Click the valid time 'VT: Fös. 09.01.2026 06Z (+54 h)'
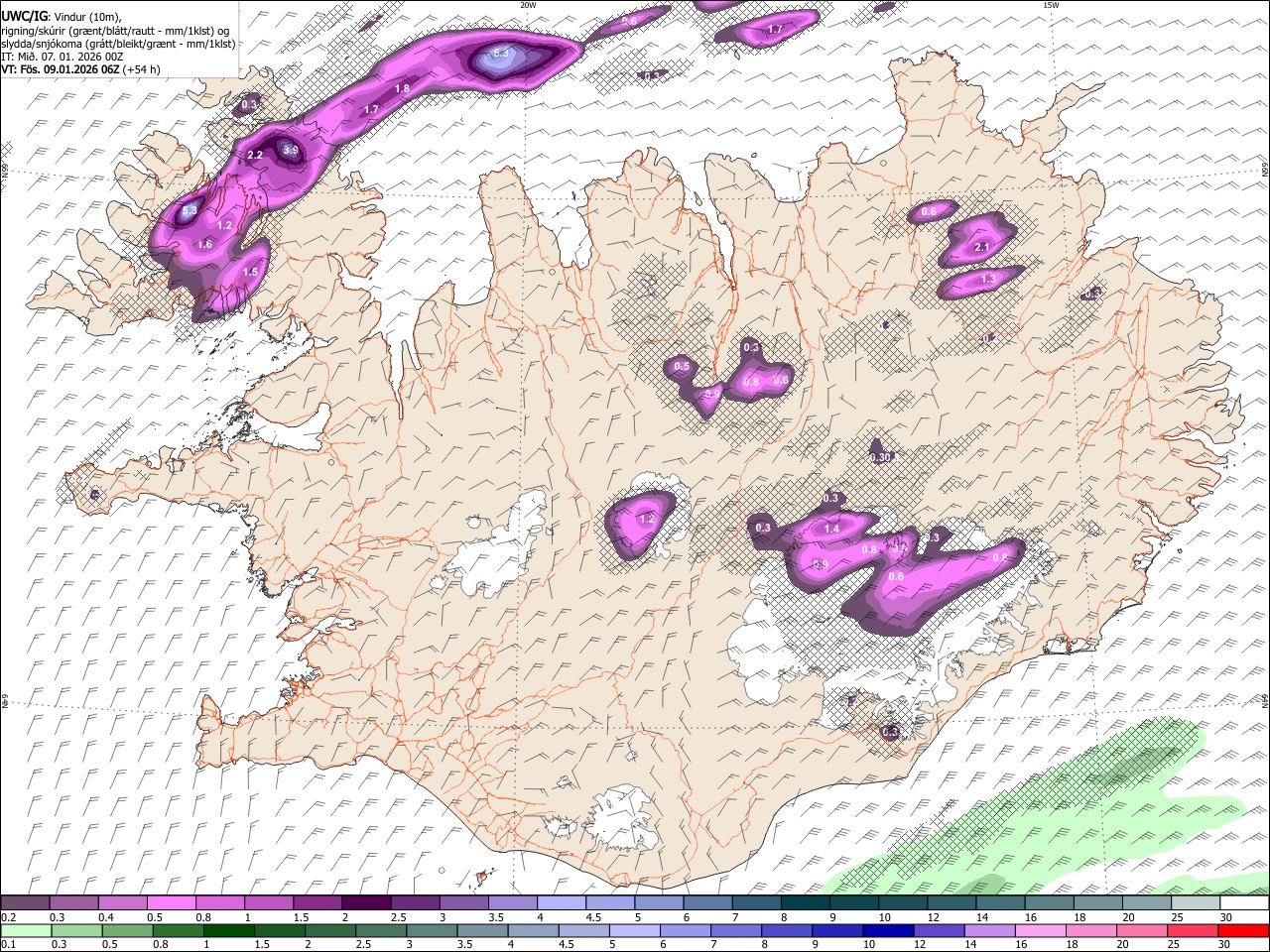Image resolution: width=1270 pixels, height=952 pixels. pos(80,69)
